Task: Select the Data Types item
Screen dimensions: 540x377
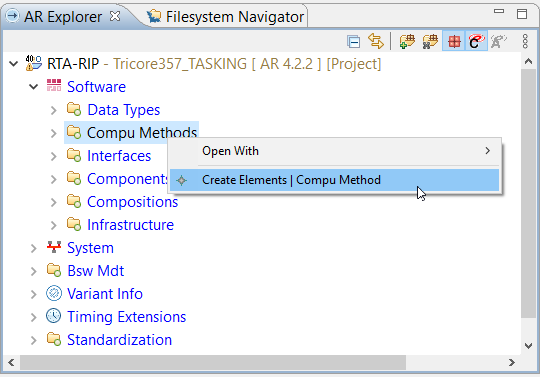Action: [x=124, y=110]
